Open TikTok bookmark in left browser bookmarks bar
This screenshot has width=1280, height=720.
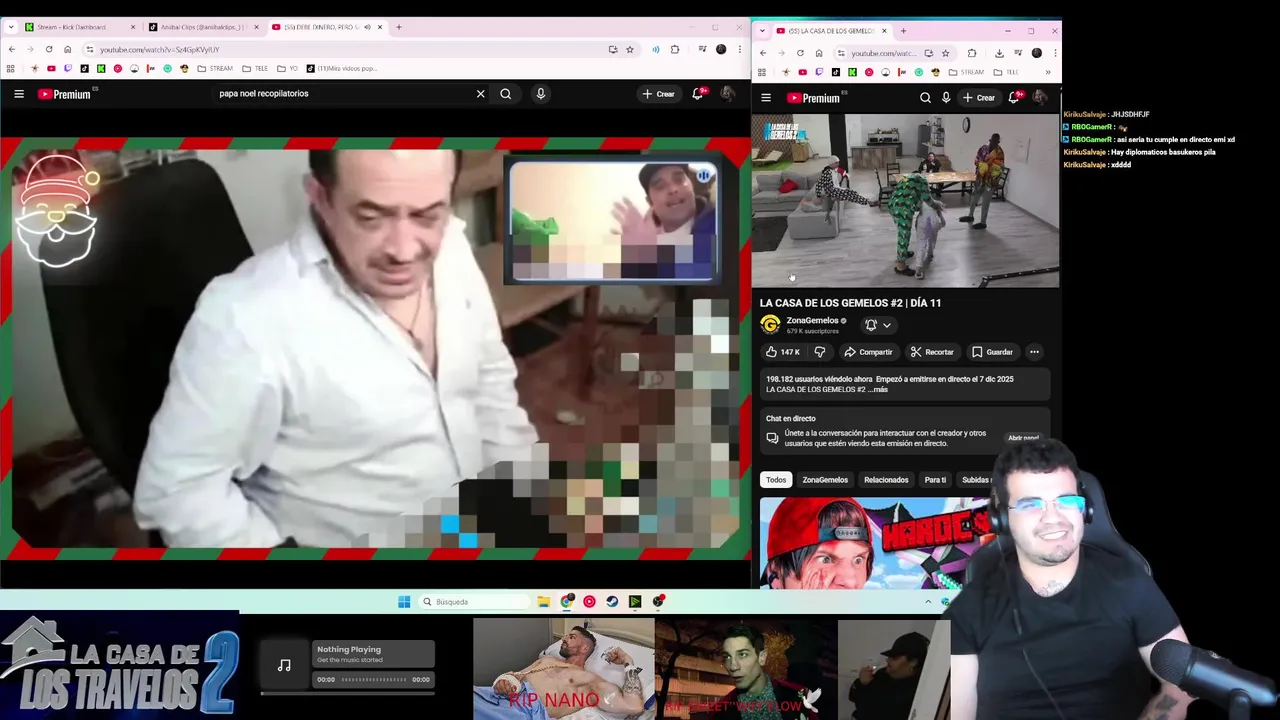84,69
